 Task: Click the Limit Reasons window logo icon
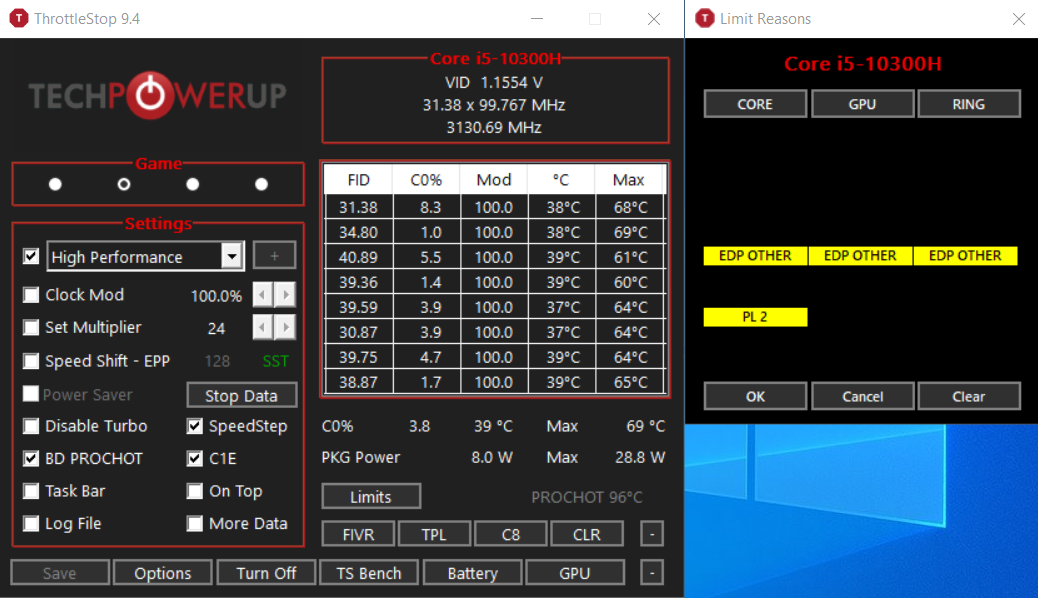click(x=704, y=19)
